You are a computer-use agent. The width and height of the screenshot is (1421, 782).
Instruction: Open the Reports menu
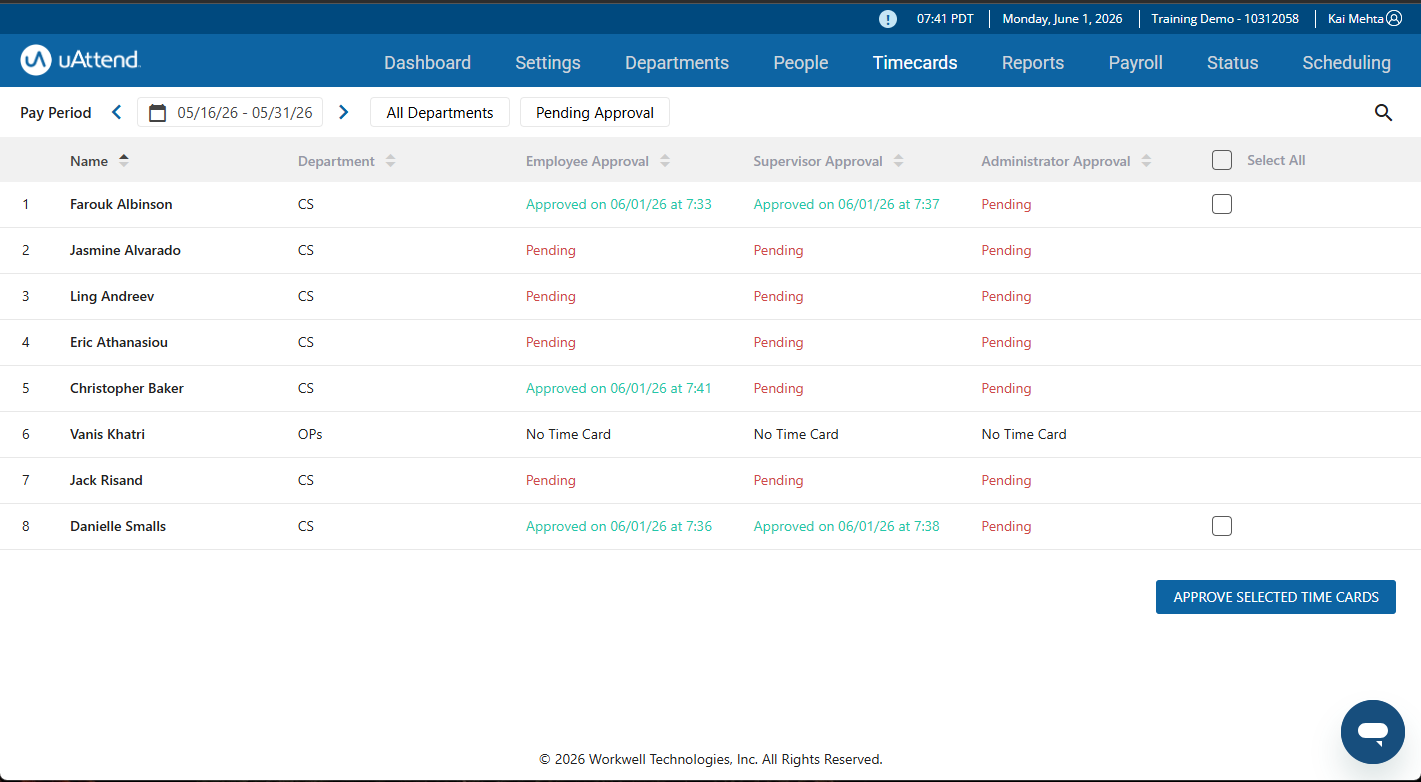1033,63
